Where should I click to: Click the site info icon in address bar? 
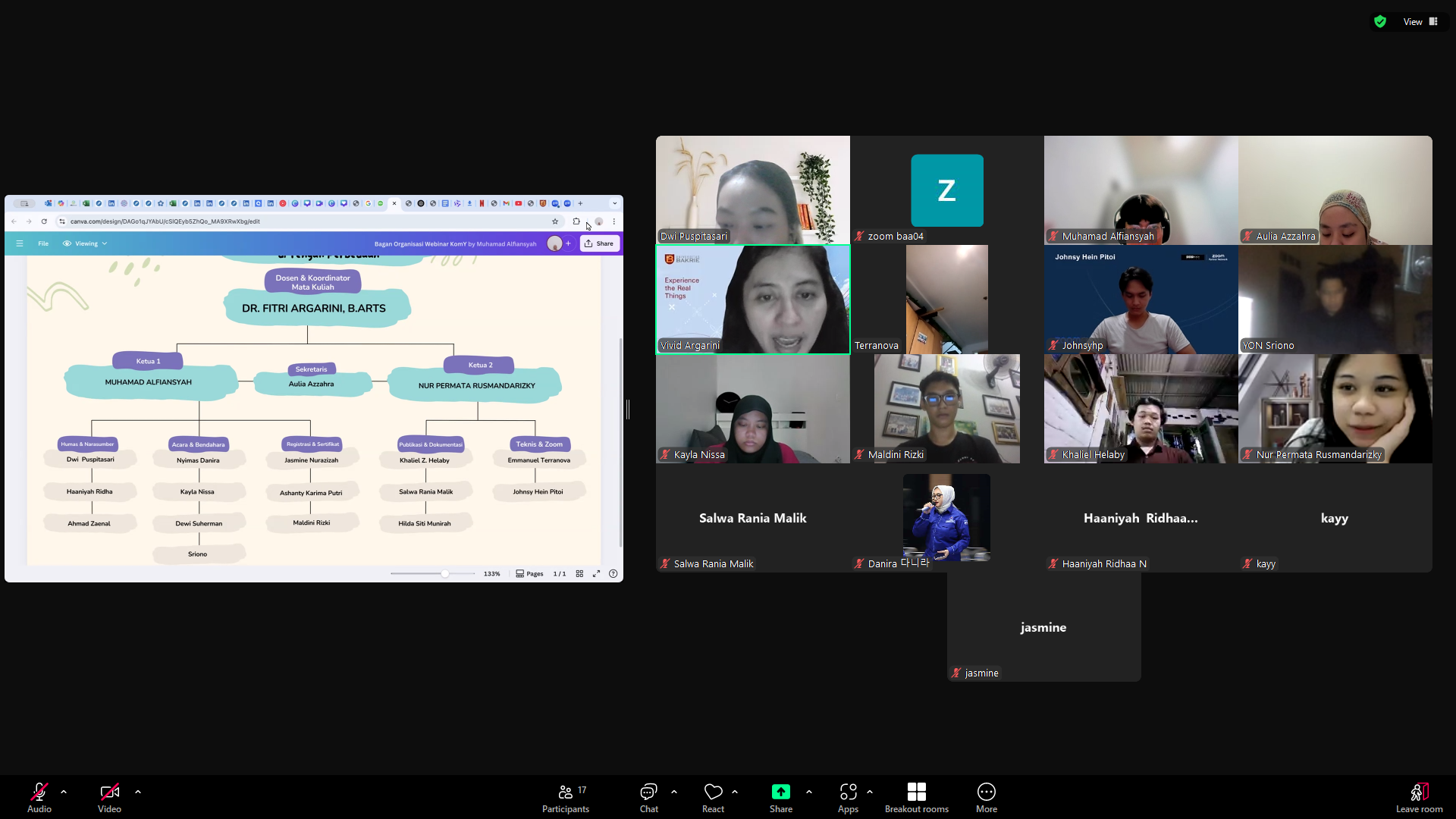coord(62,221)
